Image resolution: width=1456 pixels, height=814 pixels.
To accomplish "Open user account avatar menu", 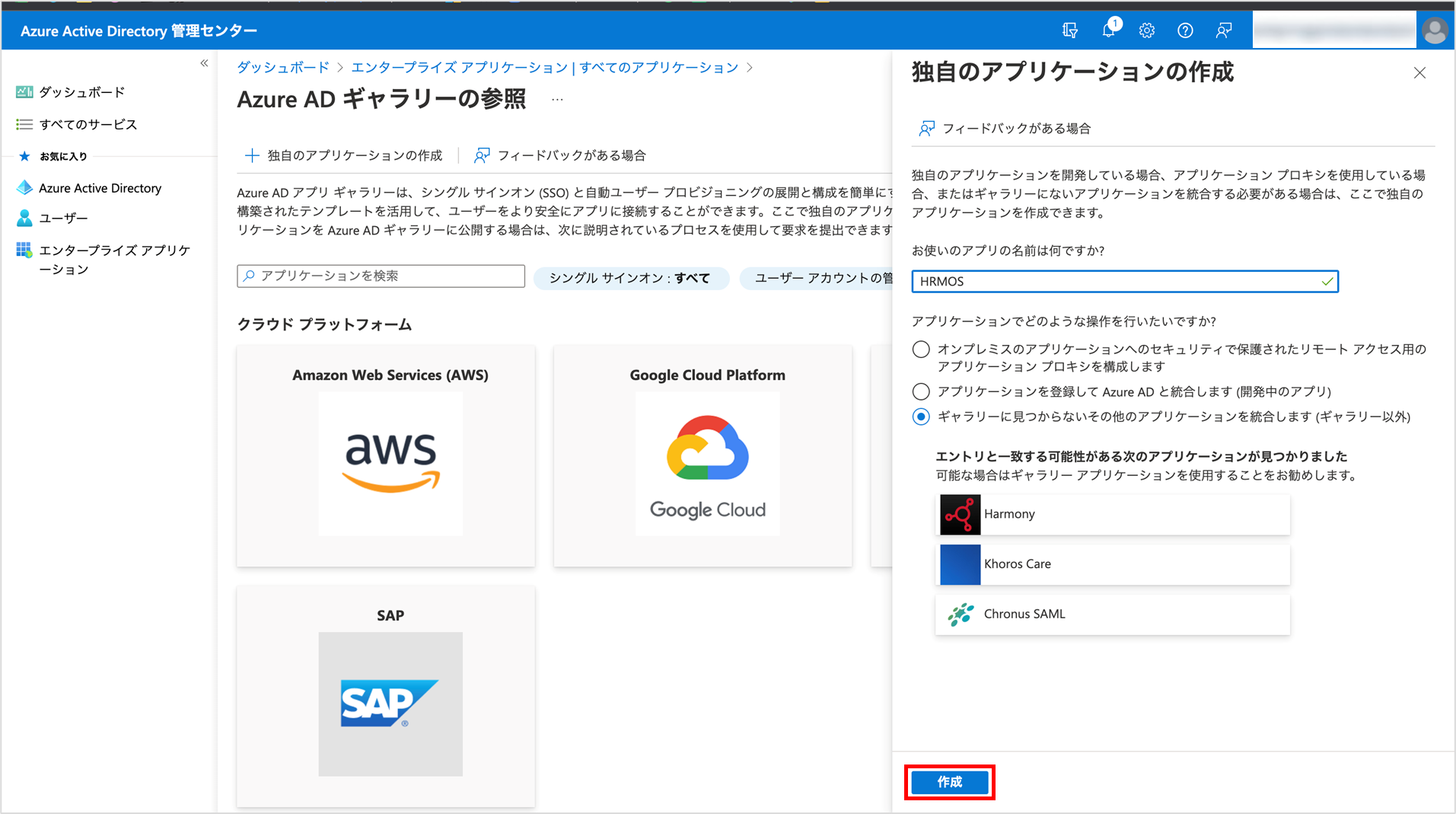I will [1435, 30].
